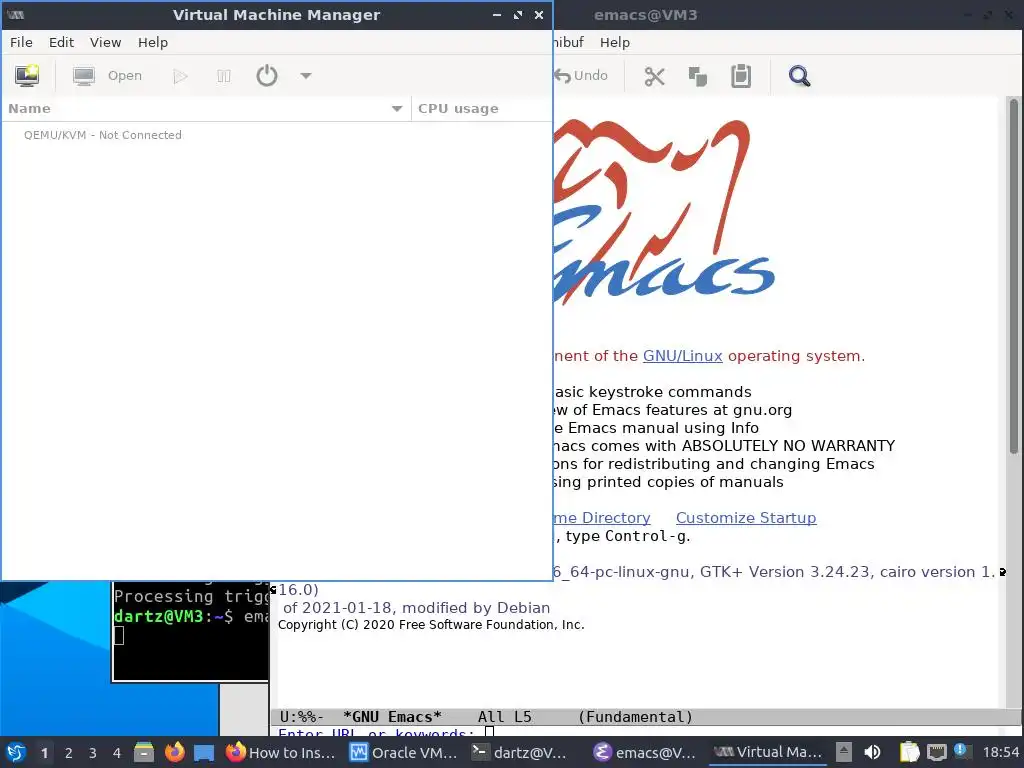This screenshot has height=768, width=1024.
Task: Click the Copy icon in Emacs toolbar
Action: click(x=697, y=76)
